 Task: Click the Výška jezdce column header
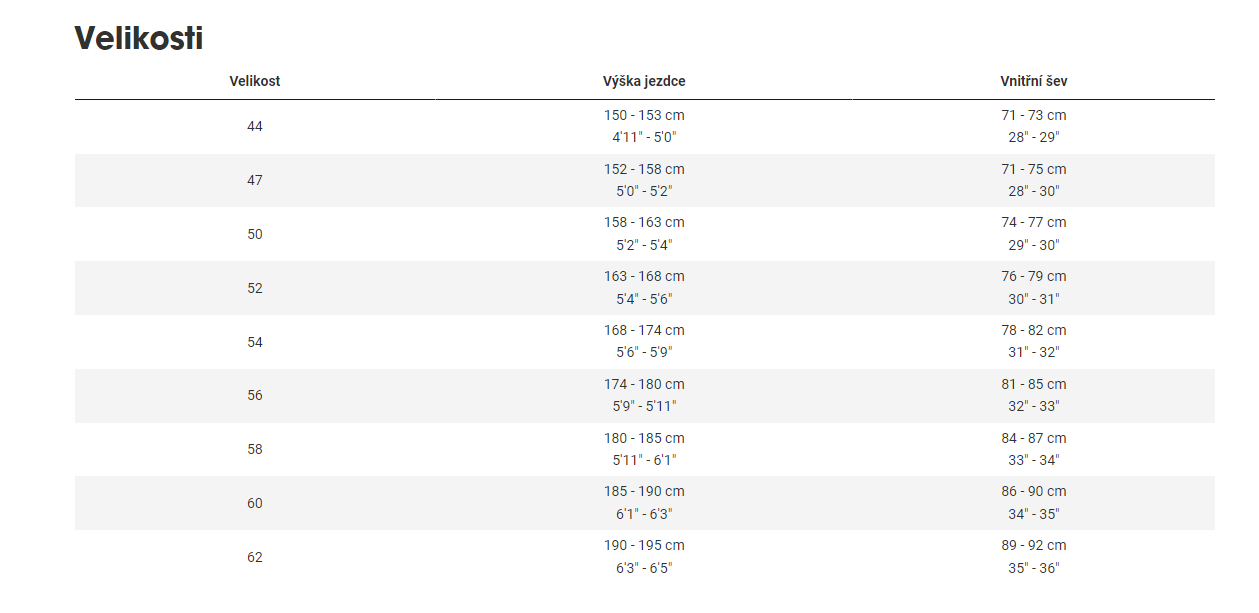644,81
